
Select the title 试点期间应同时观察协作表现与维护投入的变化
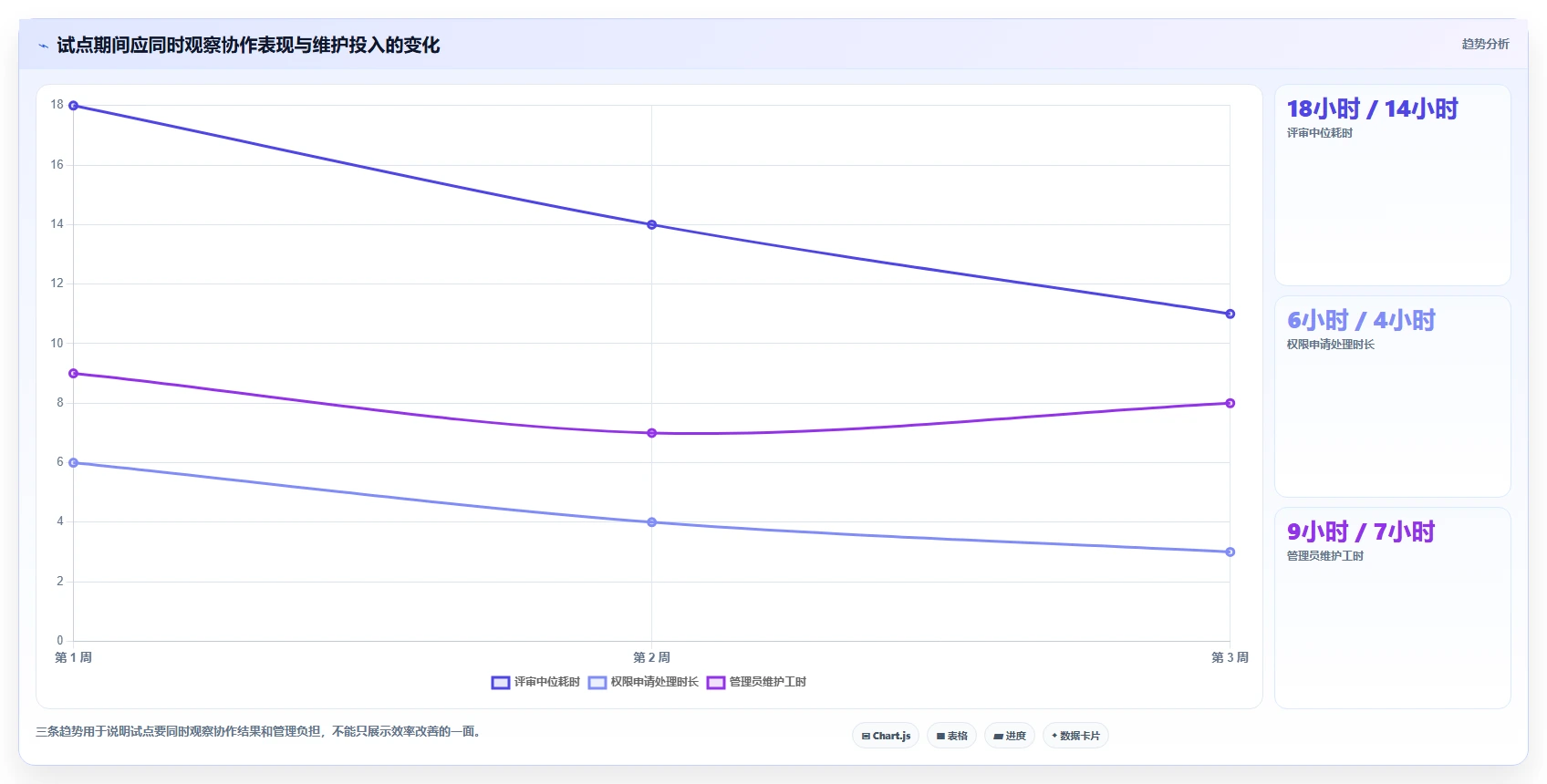(x=248, y=46)
